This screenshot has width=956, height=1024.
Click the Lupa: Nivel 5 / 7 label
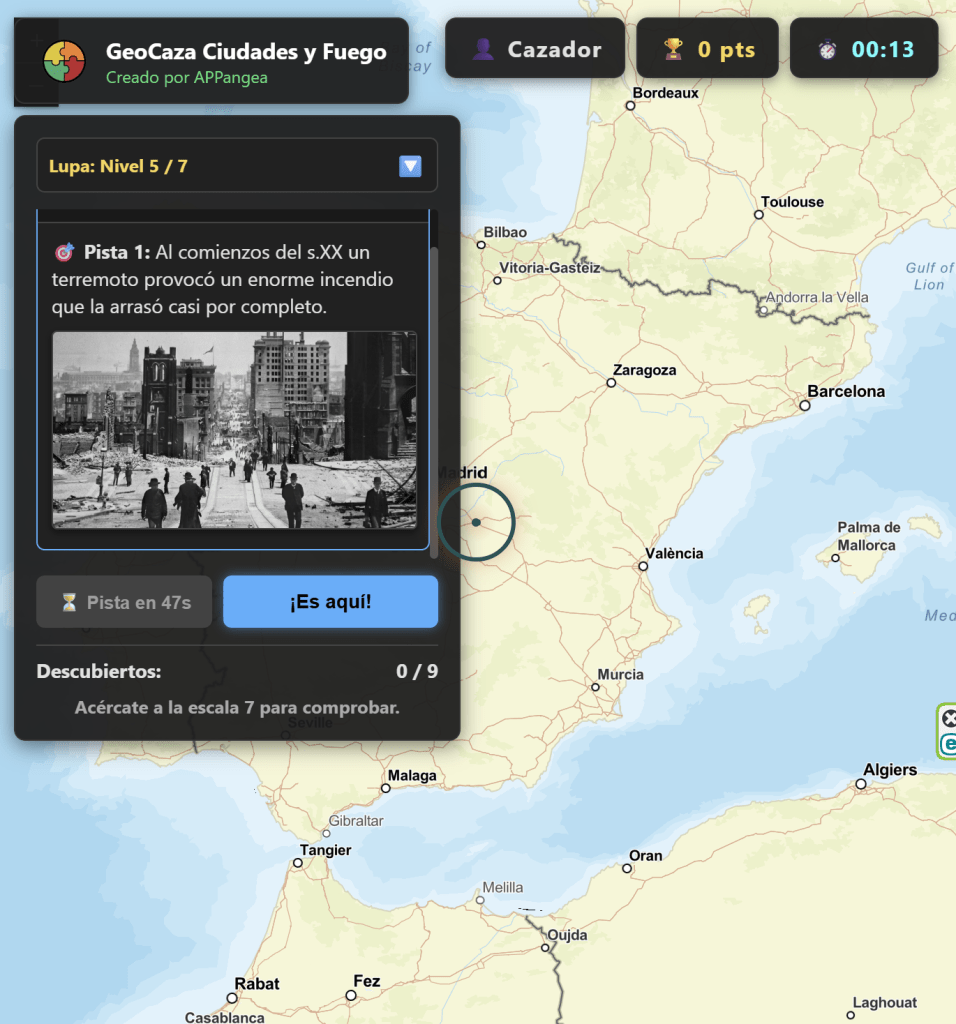118,166
